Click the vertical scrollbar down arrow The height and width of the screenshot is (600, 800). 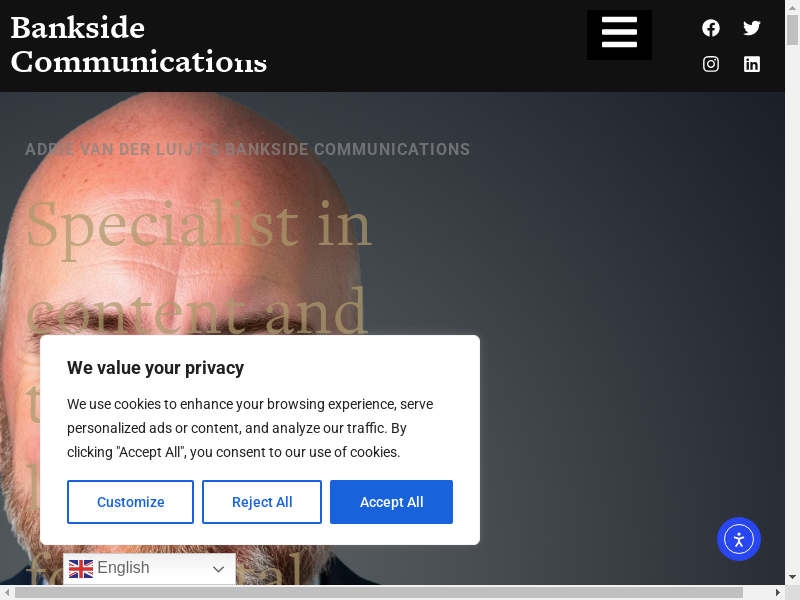[x=793, y=578]
